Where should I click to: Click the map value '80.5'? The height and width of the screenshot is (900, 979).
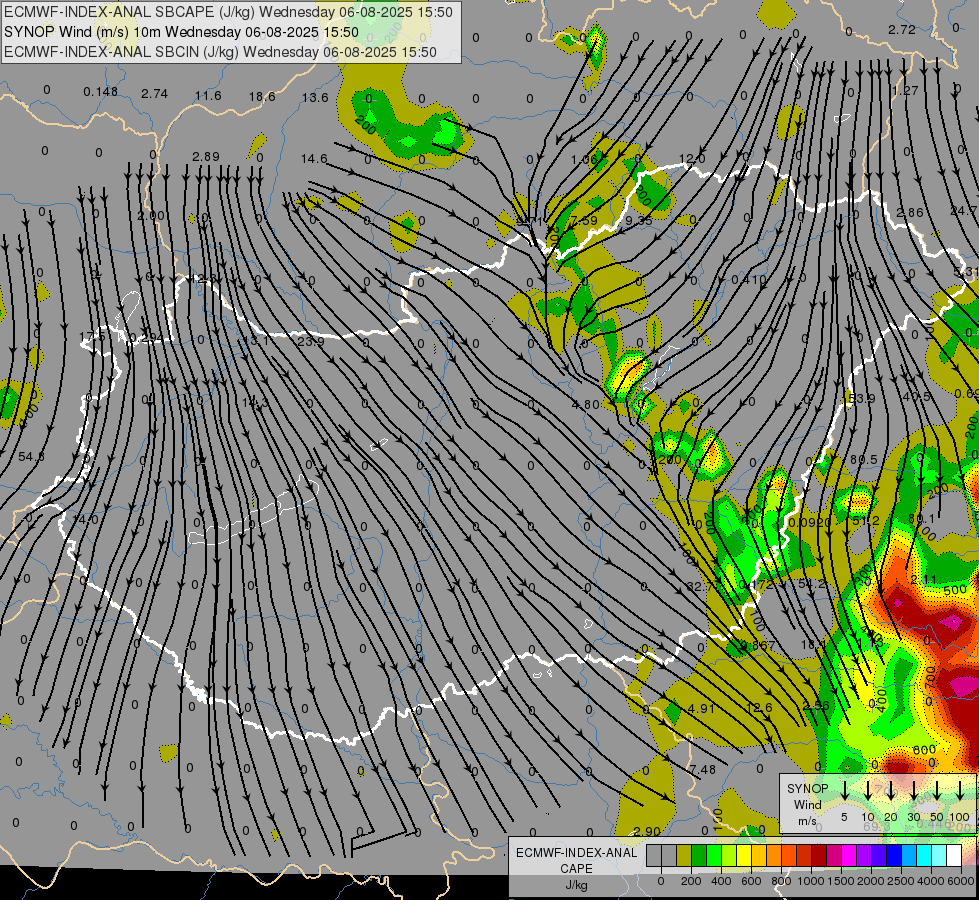(x=864, y=459)
